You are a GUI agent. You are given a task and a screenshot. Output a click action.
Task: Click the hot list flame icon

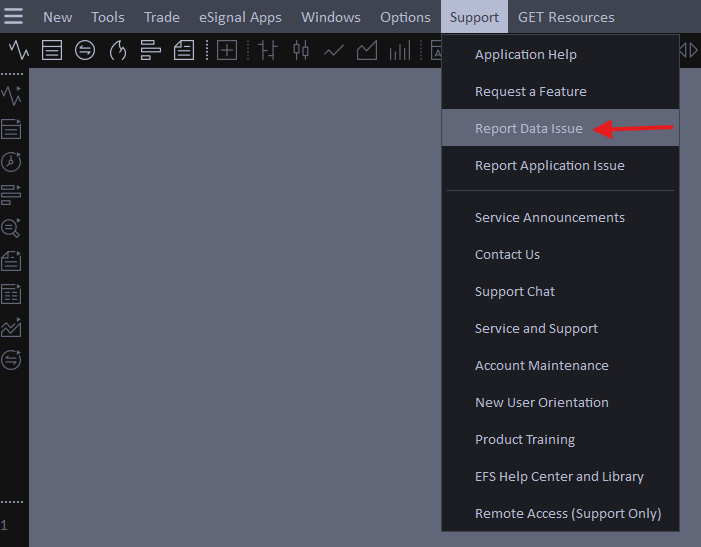point(118,51)
